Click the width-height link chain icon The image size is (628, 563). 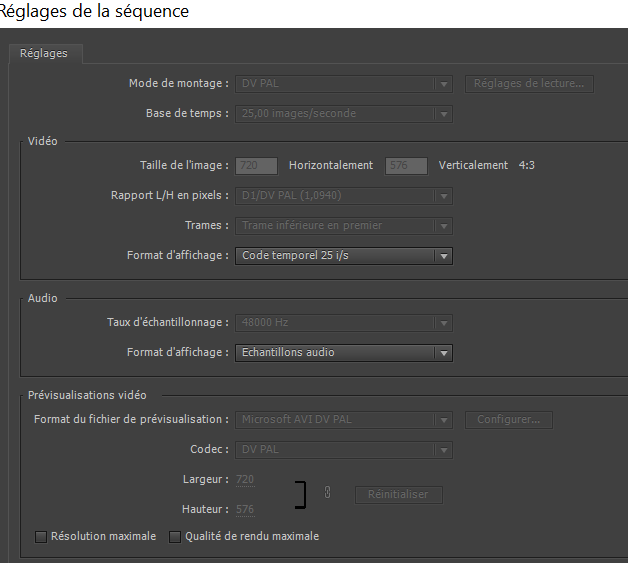point(328,493)
